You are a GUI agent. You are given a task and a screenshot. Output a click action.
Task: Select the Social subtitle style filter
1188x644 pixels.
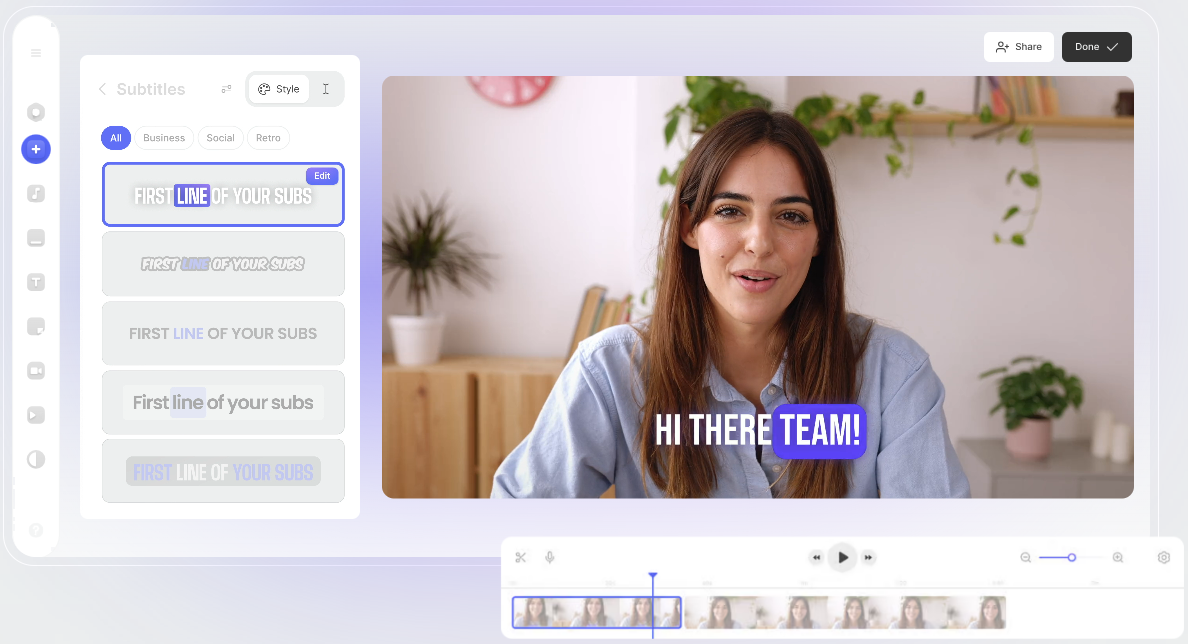[220, 137]
